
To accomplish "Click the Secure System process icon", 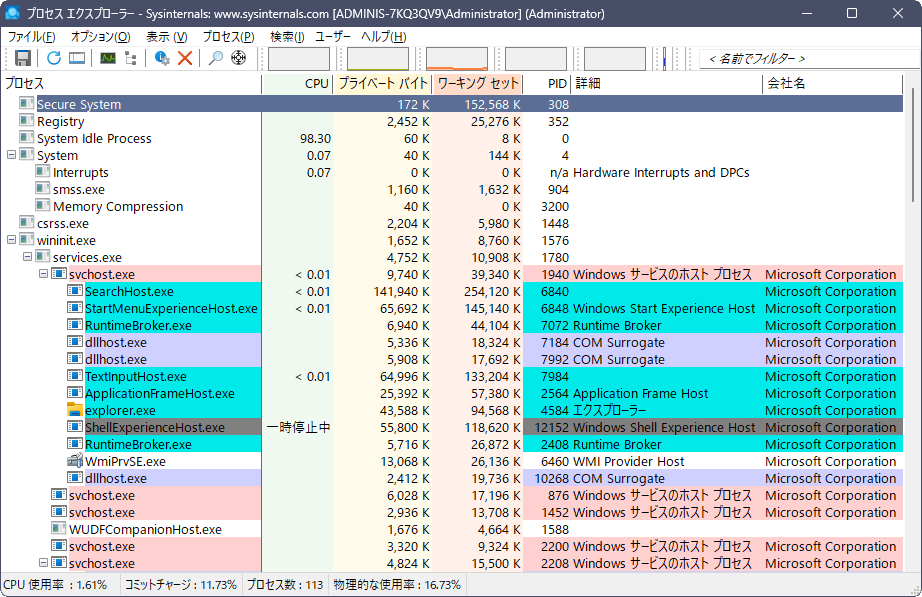I will point(26,104).
